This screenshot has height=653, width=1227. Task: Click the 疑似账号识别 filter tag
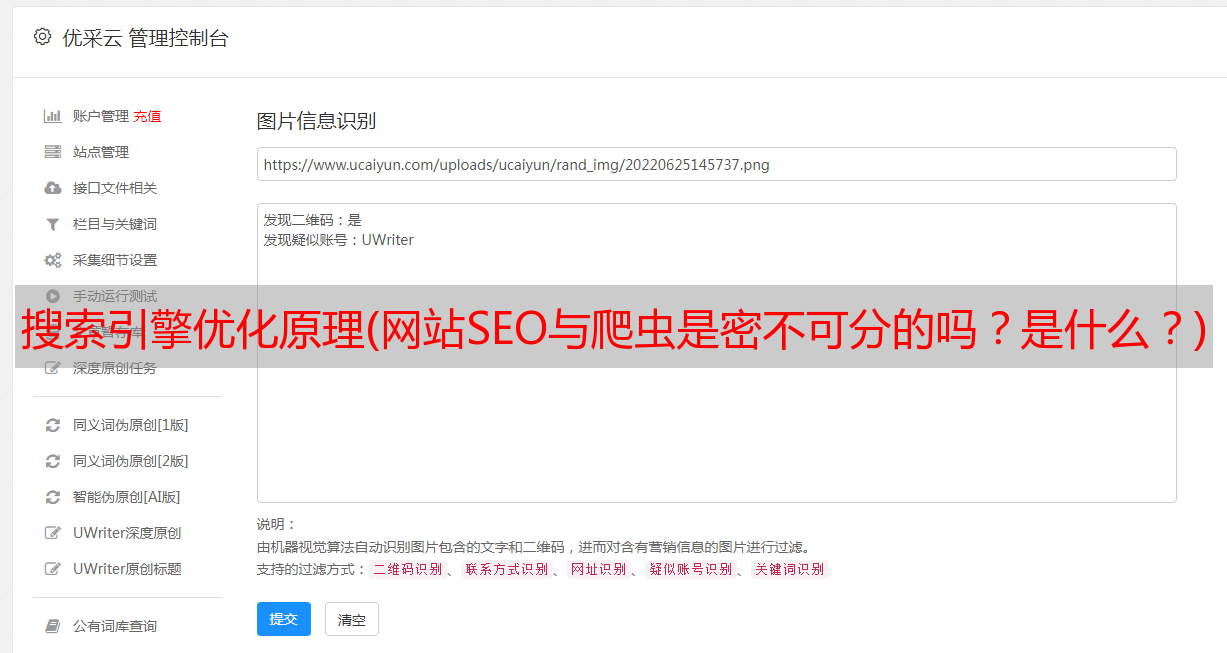click(690, 569)
